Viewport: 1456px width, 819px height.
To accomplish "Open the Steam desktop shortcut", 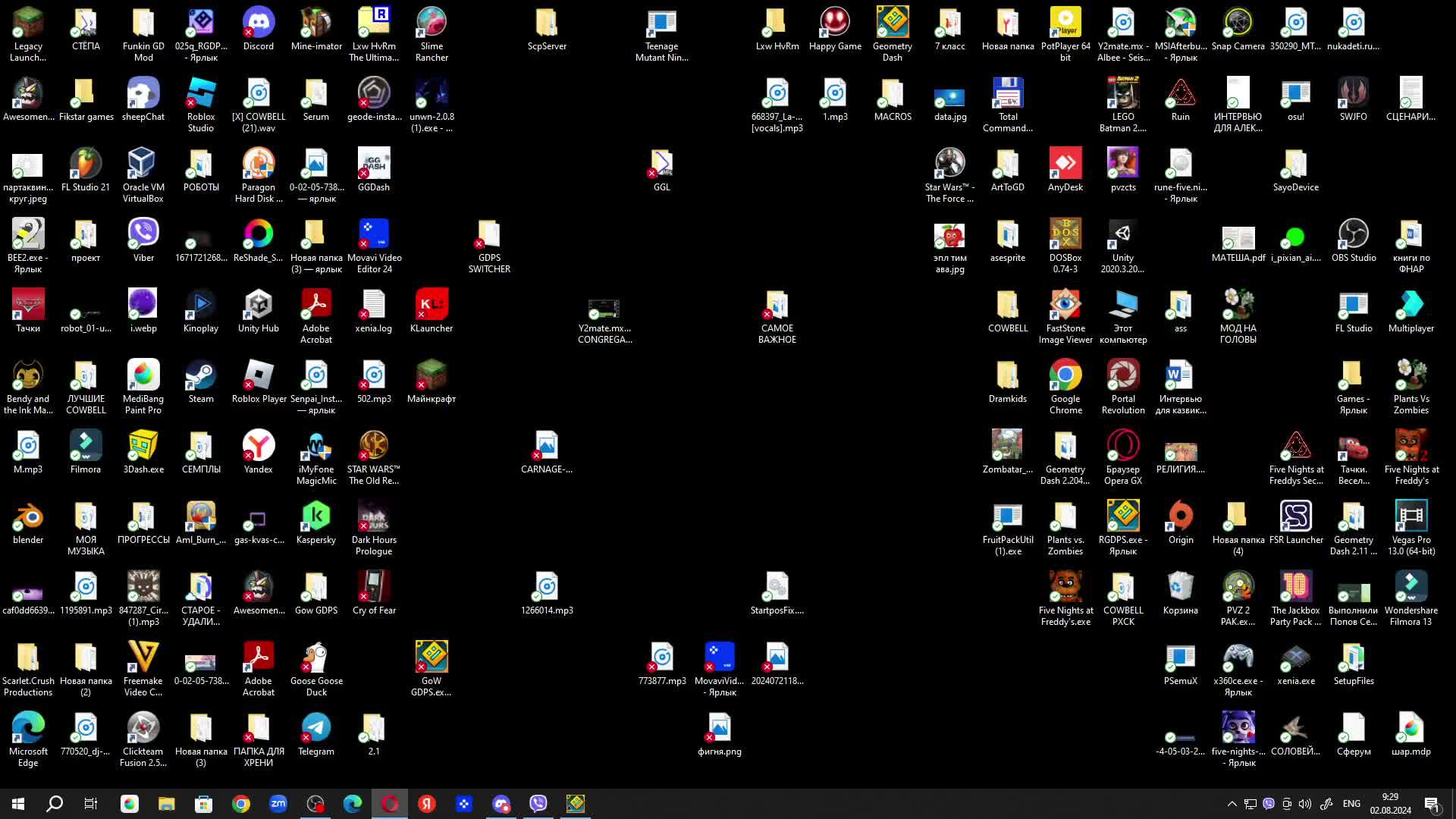I will [201, 381].
